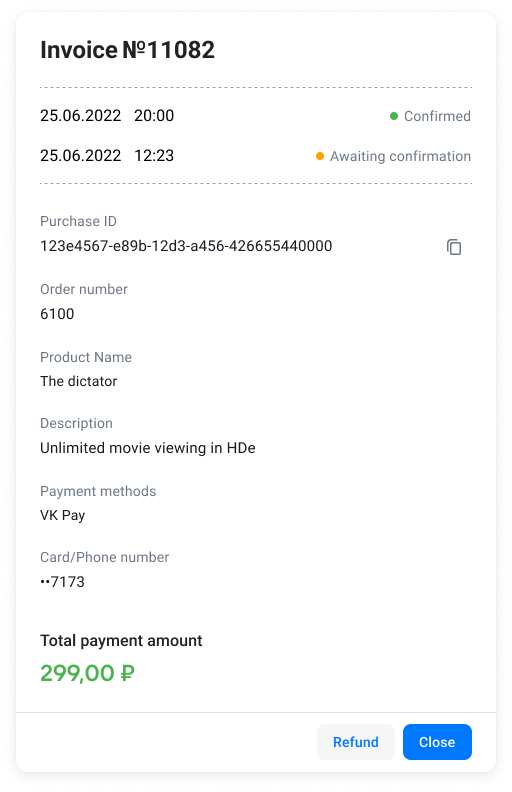This screenshot has height=792, width=512.
Task: Click the green Confirmed status dot
Action: [394, 116]
